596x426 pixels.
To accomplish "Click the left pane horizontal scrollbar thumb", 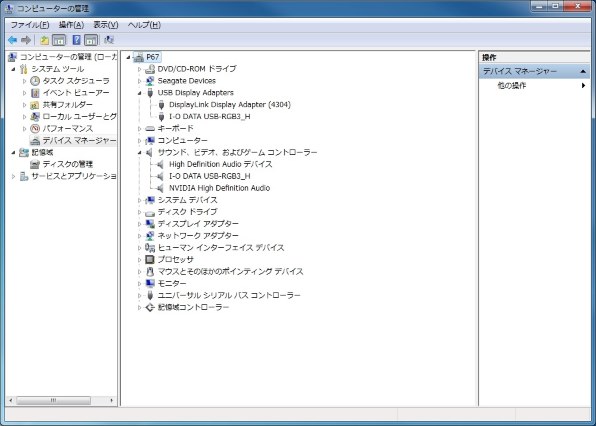I will pos(53,400).
